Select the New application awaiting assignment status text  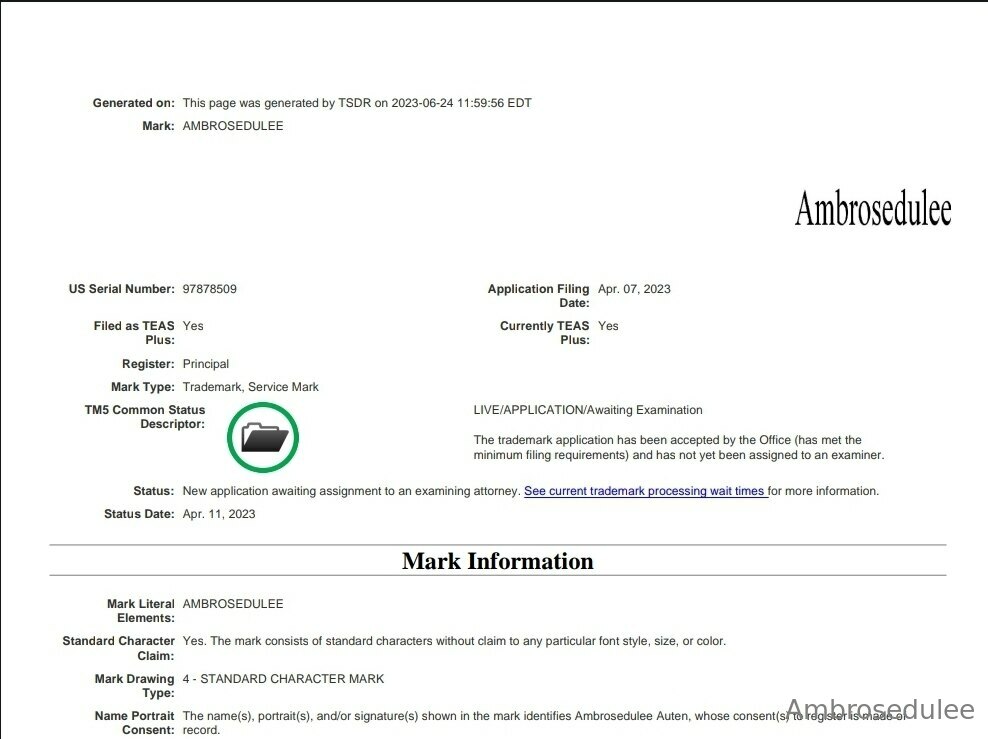pyautogui.click(x=351, y=491)
